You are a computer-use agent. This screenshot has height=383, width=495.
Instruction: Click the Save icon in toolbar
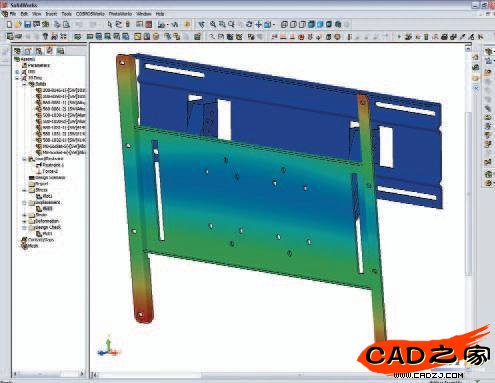(x=28, y=24)
